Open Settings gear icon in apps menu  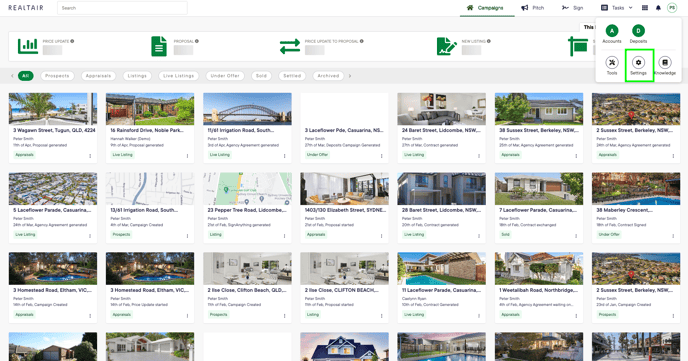click(x=638, y=62)
